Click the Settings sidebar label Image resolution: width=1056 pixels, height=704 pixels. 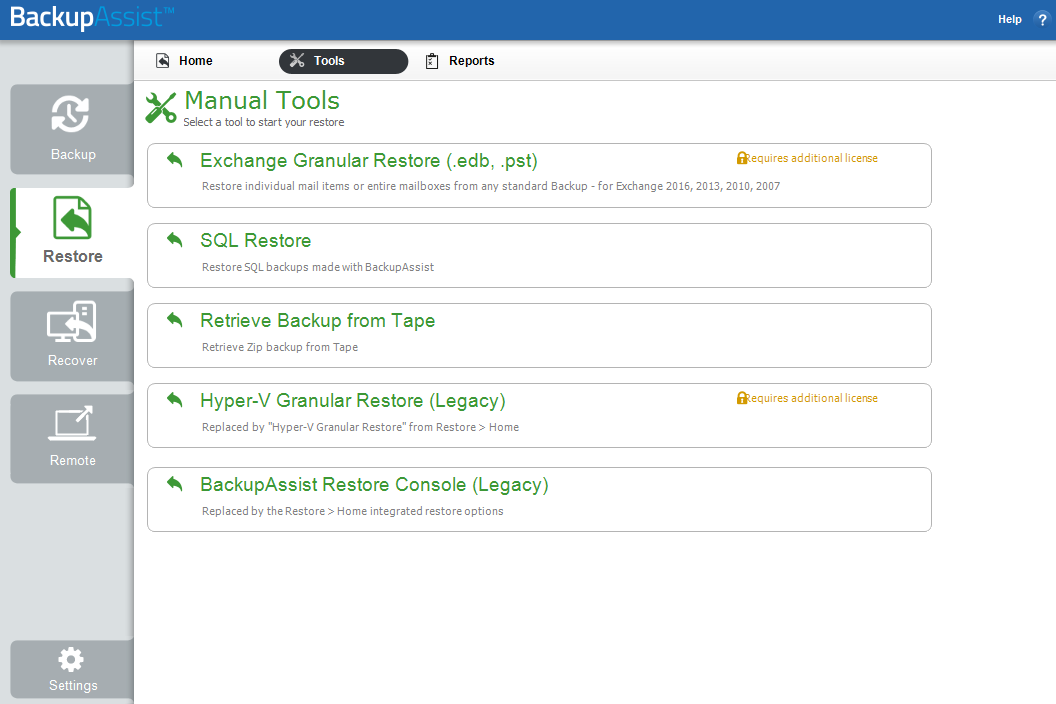[x=73, y=685]
